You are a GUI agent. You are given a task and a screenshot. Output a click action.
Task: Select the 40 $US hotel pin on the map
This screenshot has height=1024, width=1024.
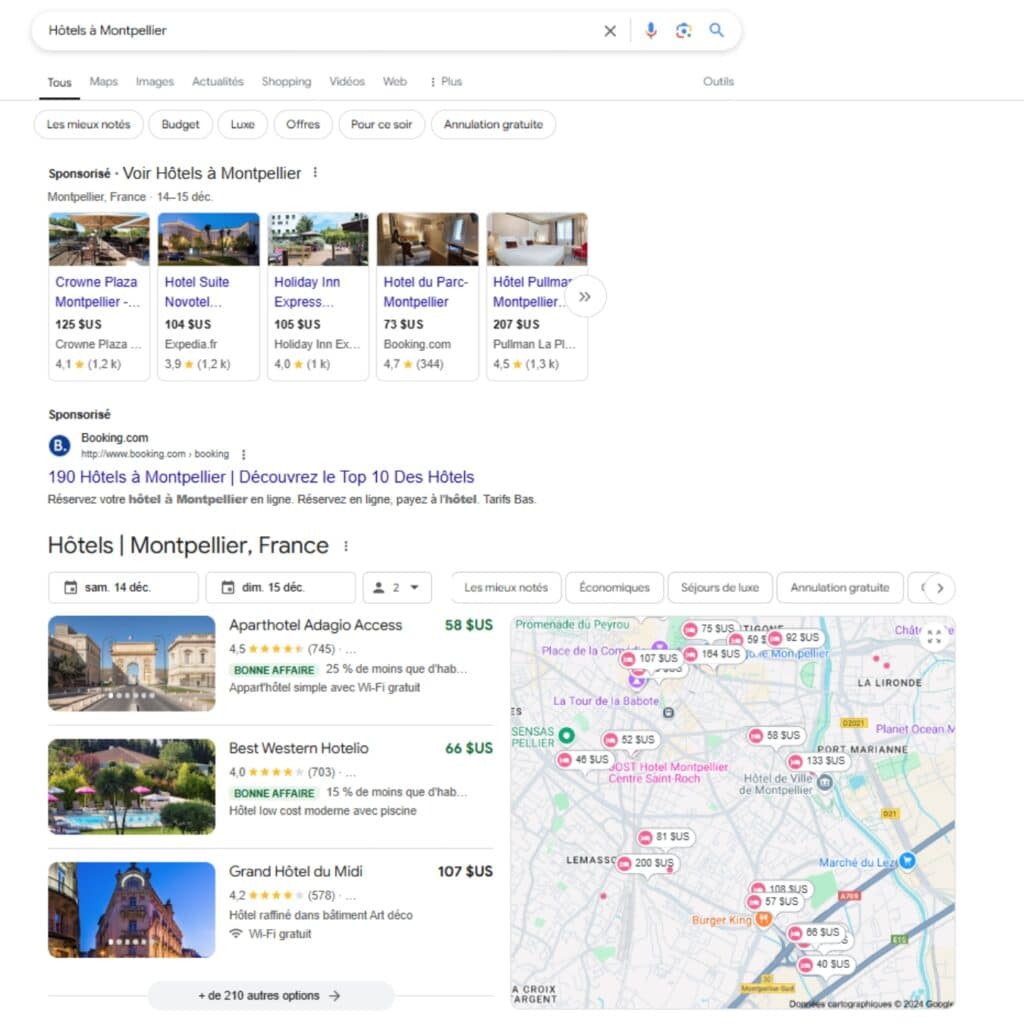pyautogui.click(x=825, y=964)
